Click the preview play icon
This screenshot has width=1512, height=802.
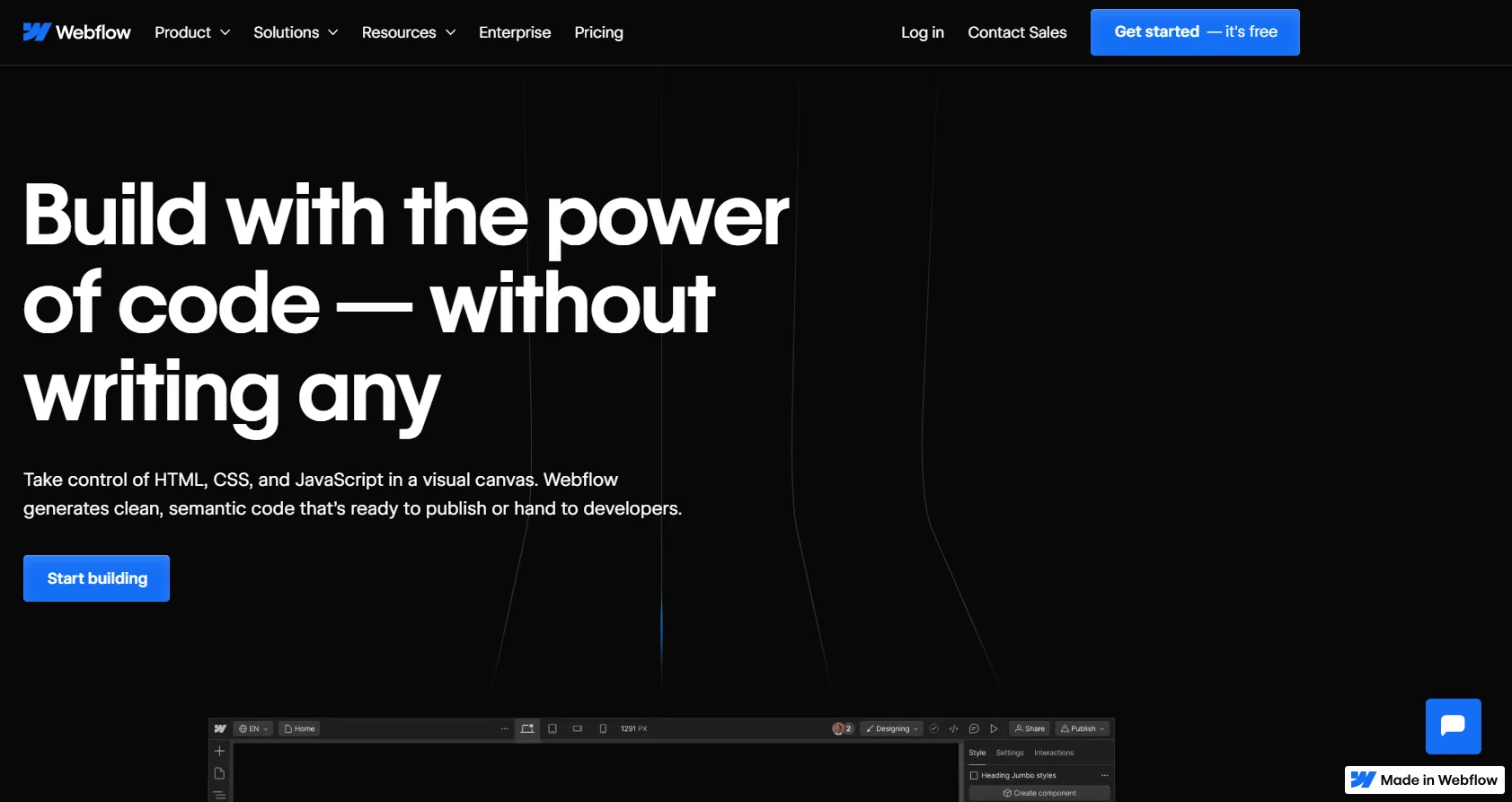coord(994,728)
